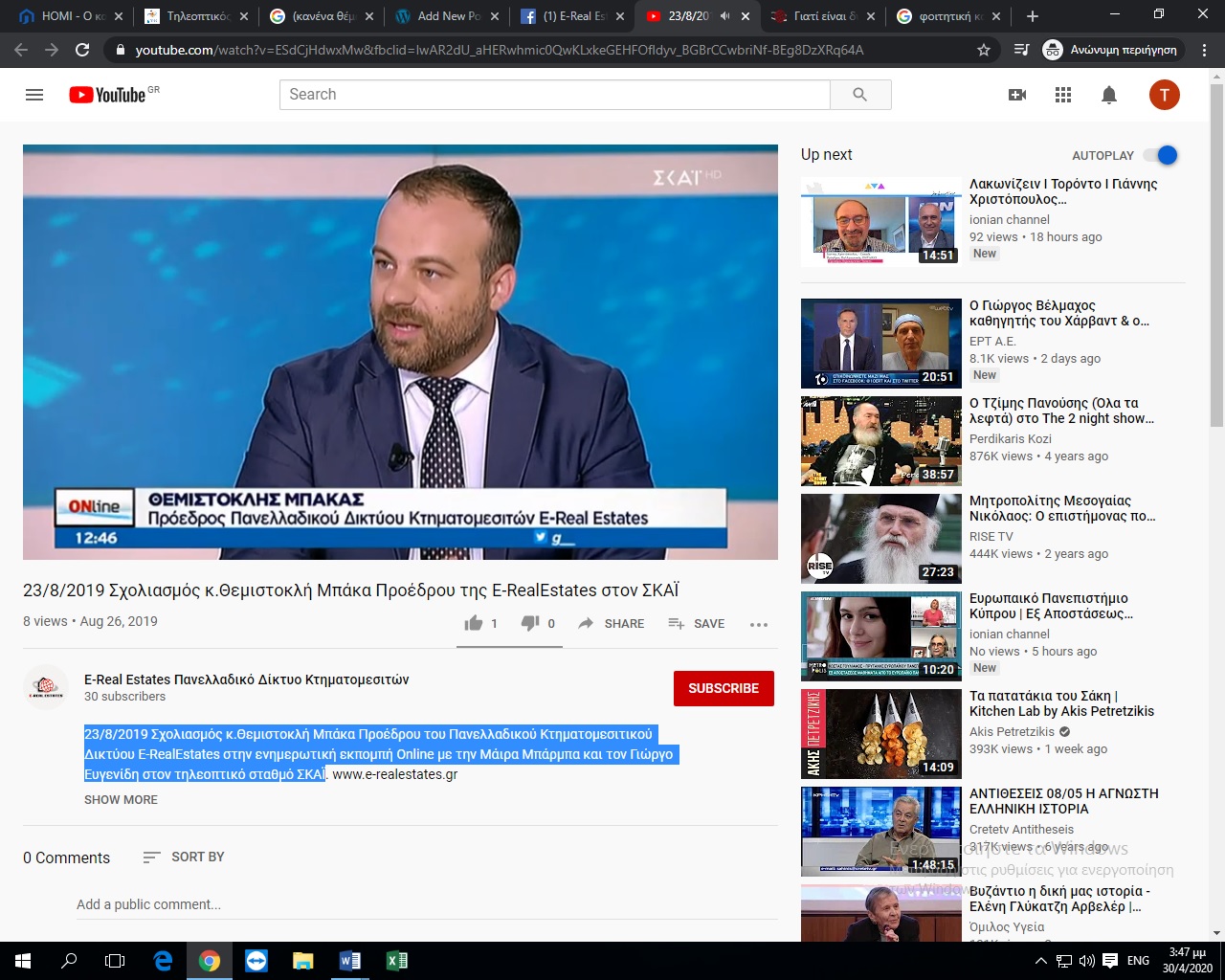Click into the YouTube search field
The width and height of the screenshot is (1225, 980).
555,95
